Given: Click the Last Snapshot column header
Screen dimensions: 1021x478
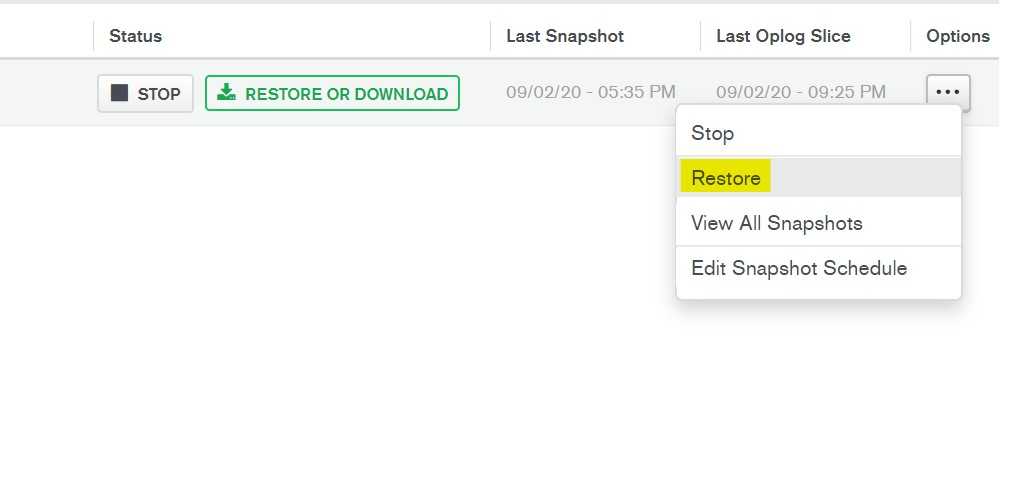Looking at the screenshot, I should click(x=565, y=36).
